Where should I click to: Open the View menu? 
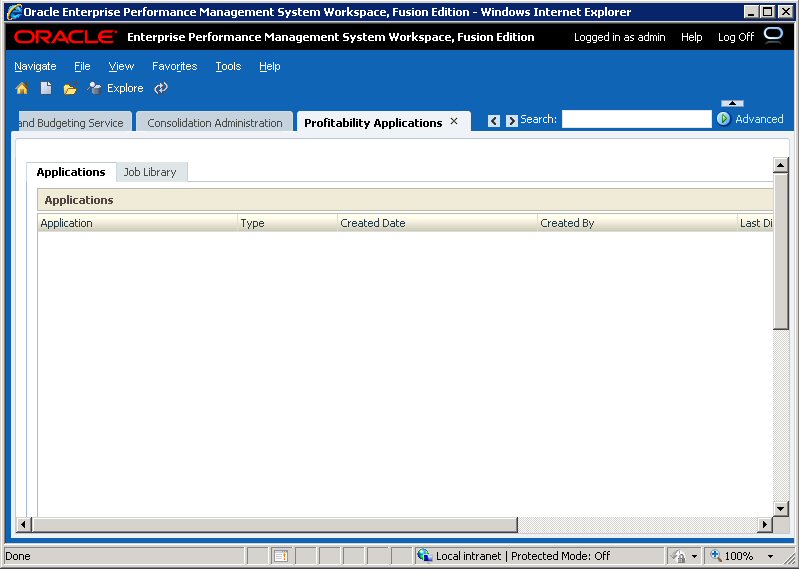pyautogui.click(x=121, y=66)
